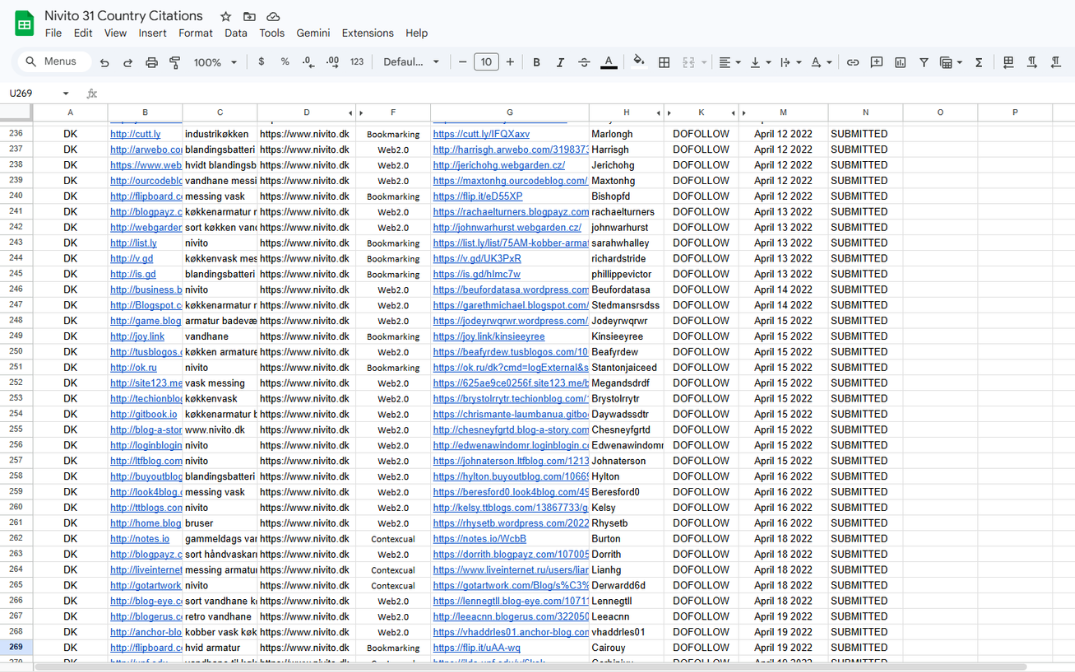Viewport: 1075px width, 672px height.
Task: Click the insert link icon
Action: click(853, 62)
